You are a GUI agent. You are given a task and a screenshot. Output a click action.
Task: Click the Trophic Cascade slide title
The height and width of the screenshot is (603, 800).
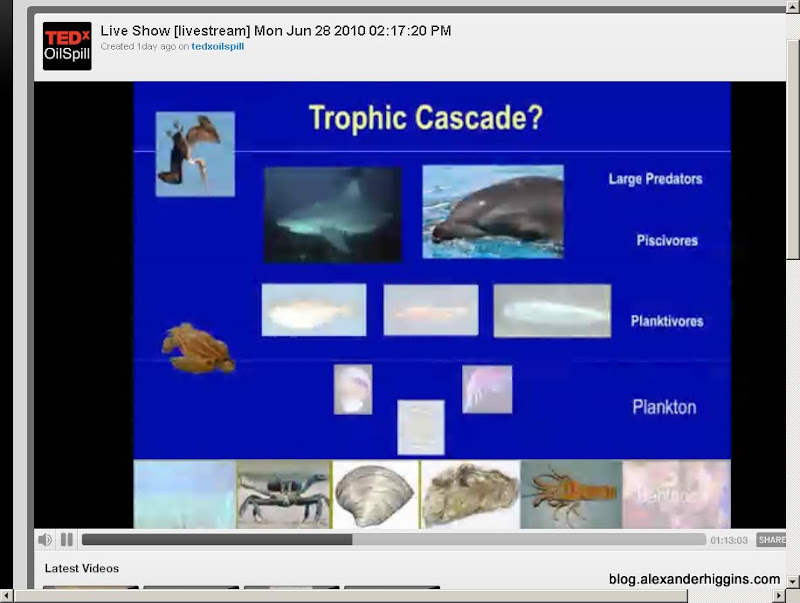tap(426, 117)
